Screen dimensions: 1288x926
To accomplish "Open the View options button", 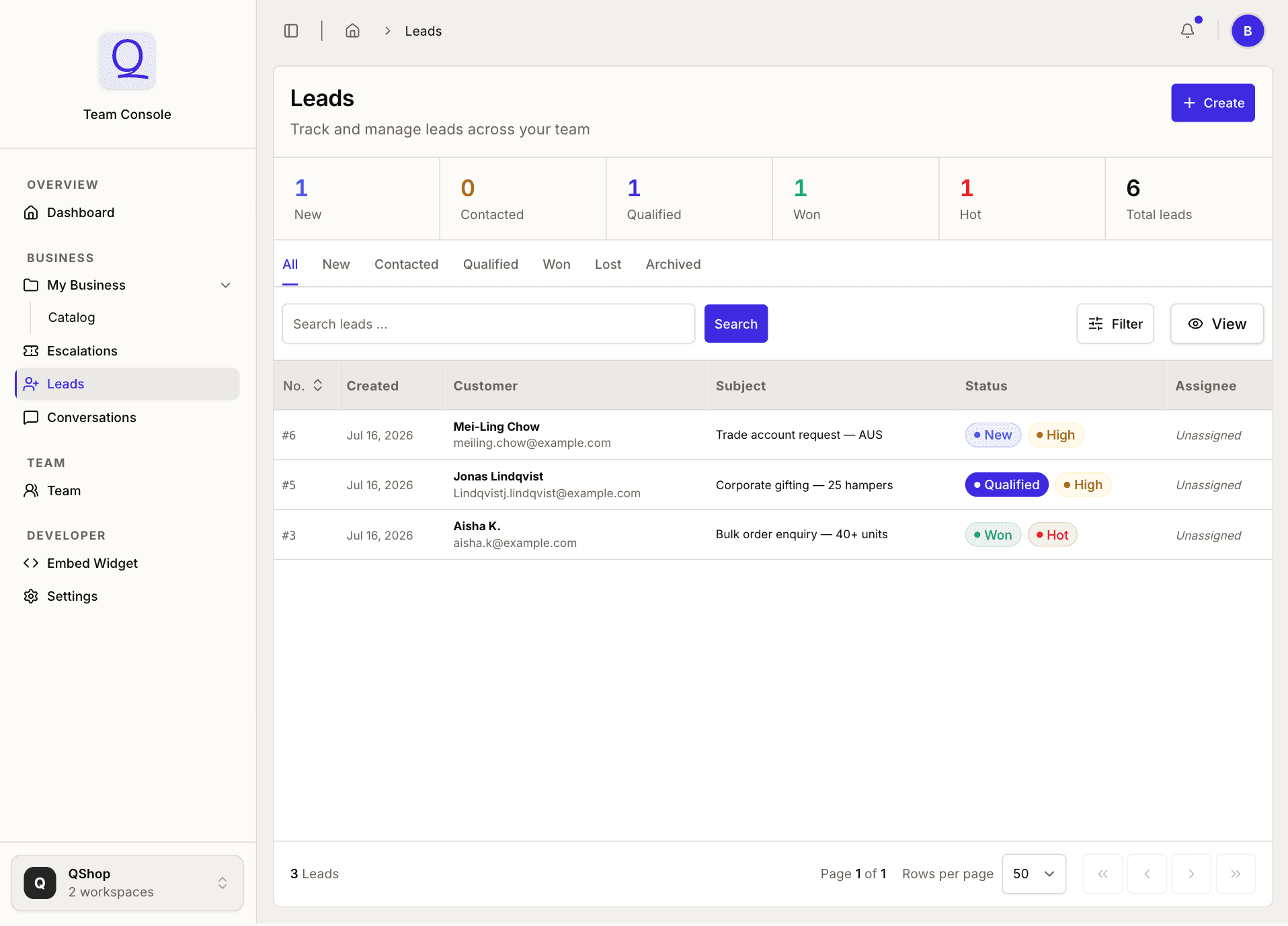I will pos(1217,324).
